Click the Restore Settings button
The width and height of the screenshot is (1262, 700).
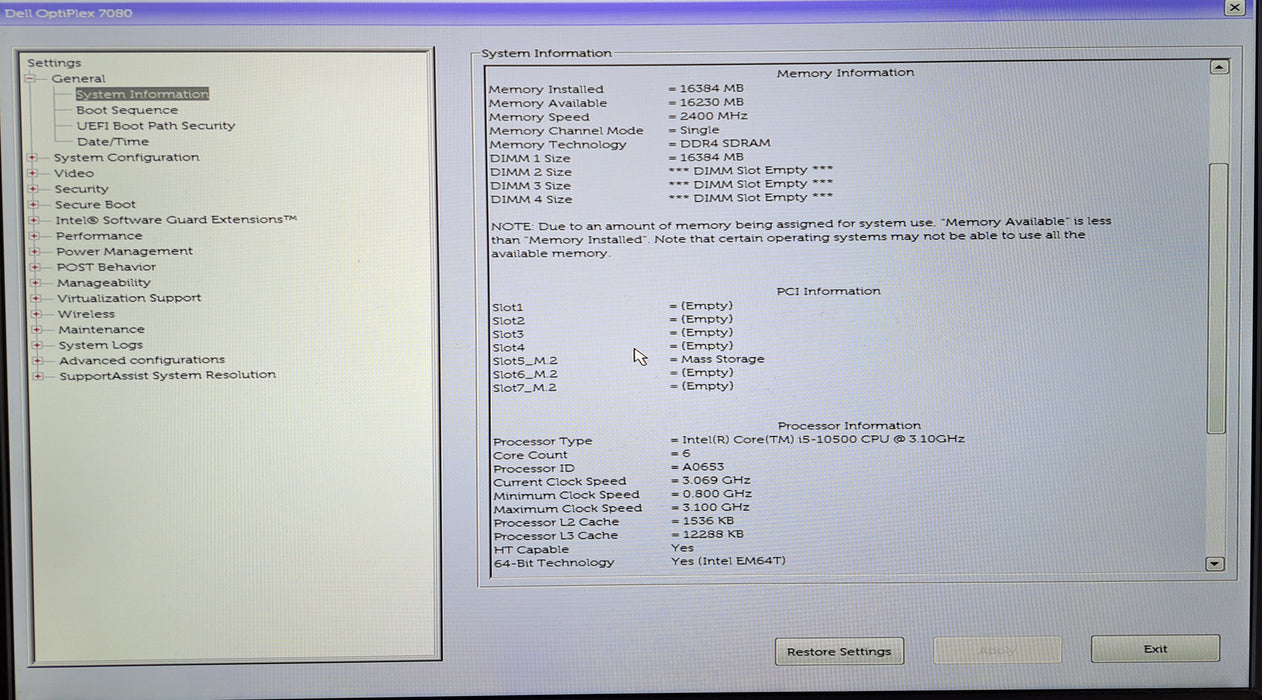click(x=839, y=651)
